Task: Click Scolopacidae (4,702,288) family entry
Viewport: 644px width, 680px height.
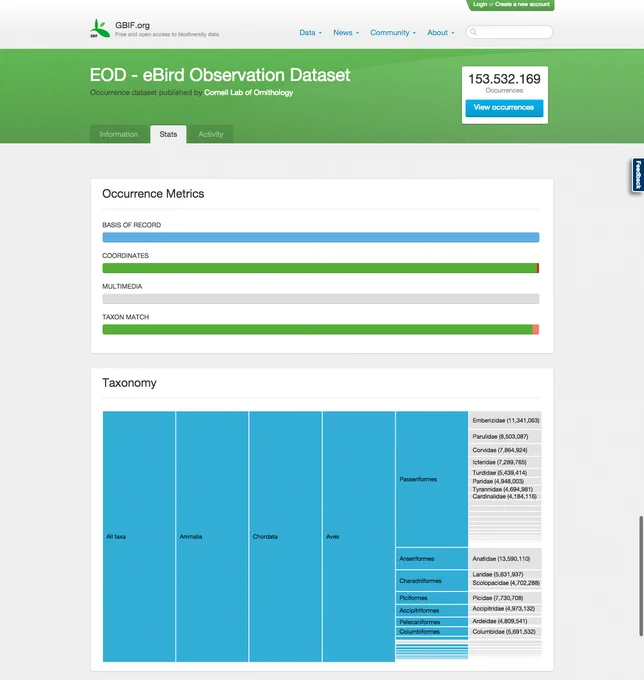Action: [505, 583]
